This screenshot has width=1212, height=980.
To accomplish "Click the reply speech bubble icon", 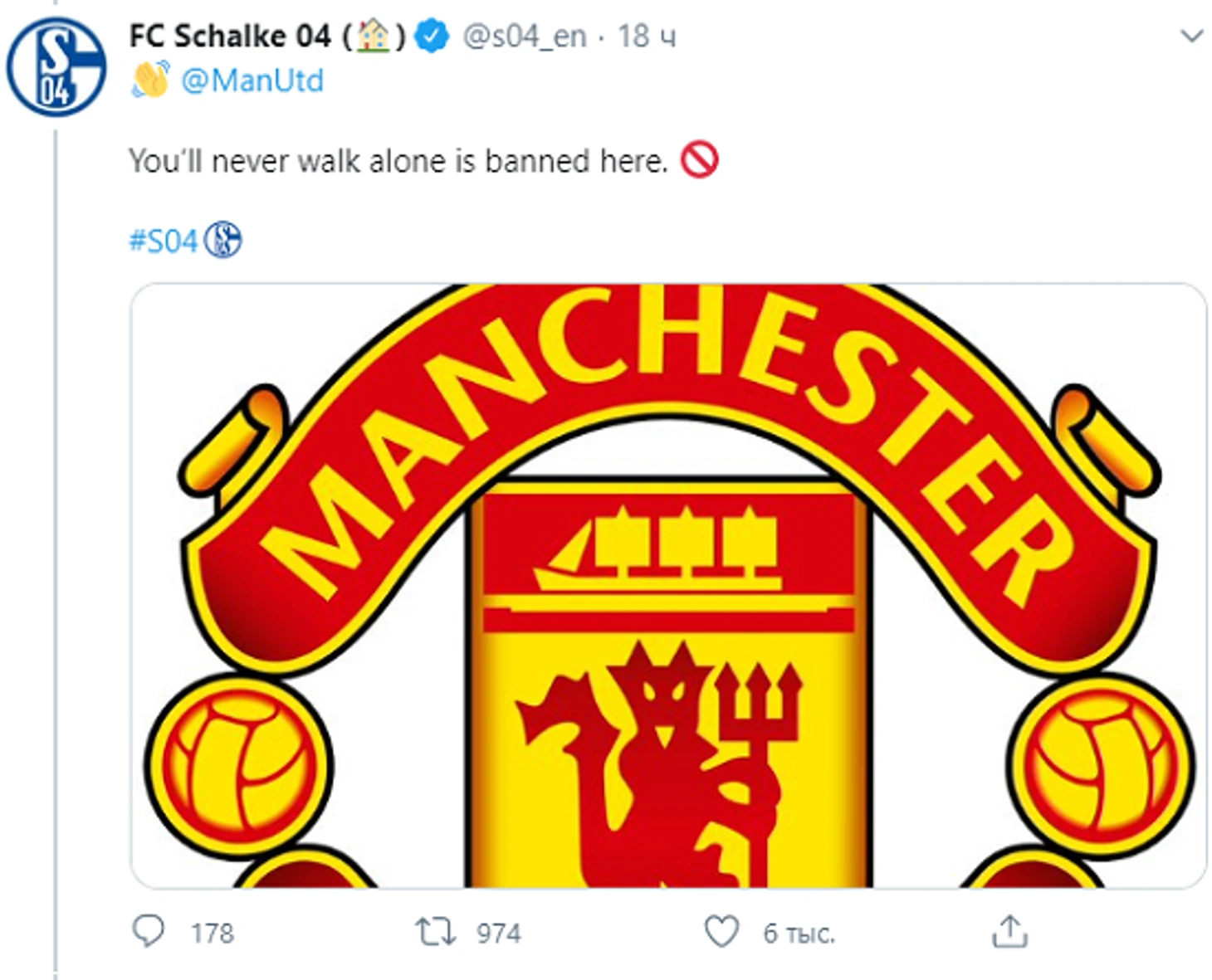I will point(149,932).
